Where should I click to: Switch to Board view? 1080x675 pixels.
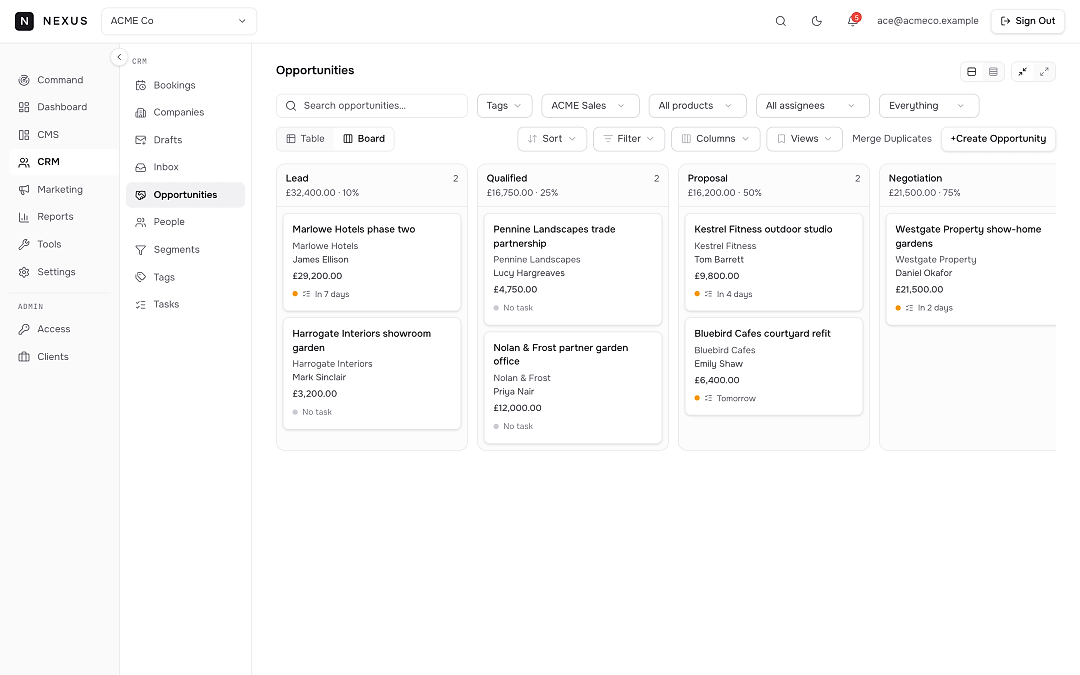coord(364,138)
